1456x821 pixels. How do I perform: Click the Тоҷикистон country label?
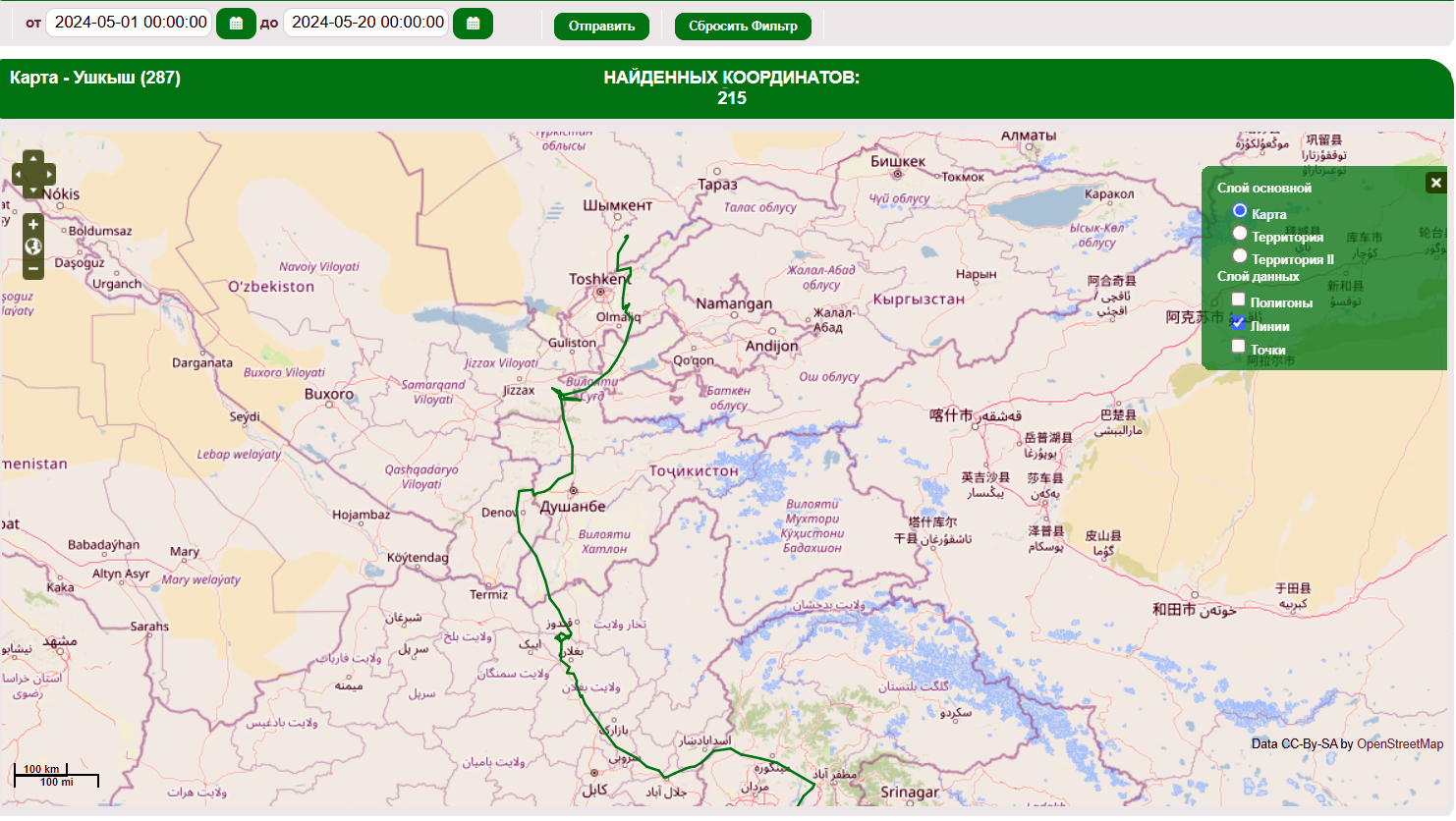point(694,471)
